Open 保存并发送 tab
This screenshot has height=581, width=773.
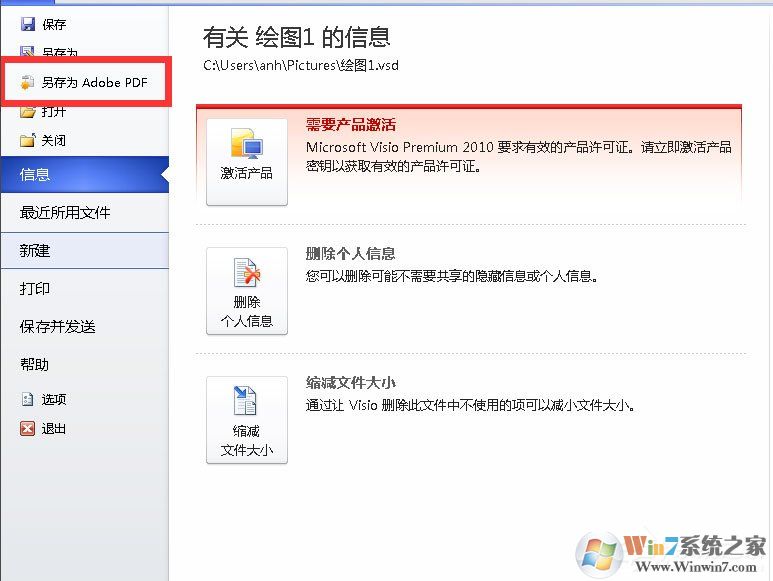coord(85,326)
